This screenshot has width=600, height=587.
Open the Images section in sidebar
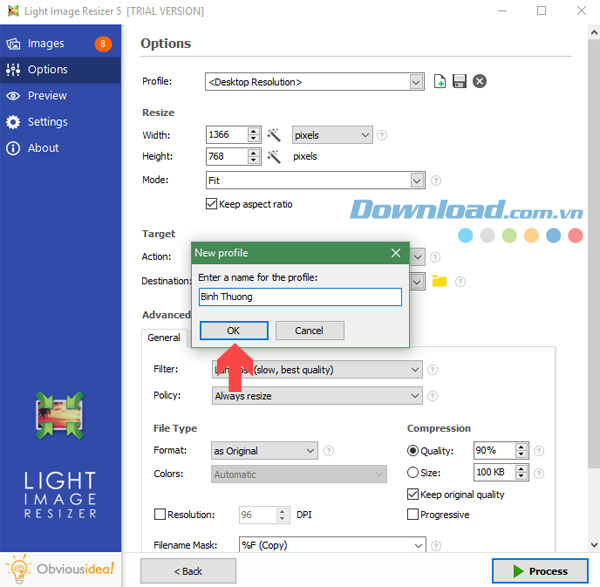[60, 43]
